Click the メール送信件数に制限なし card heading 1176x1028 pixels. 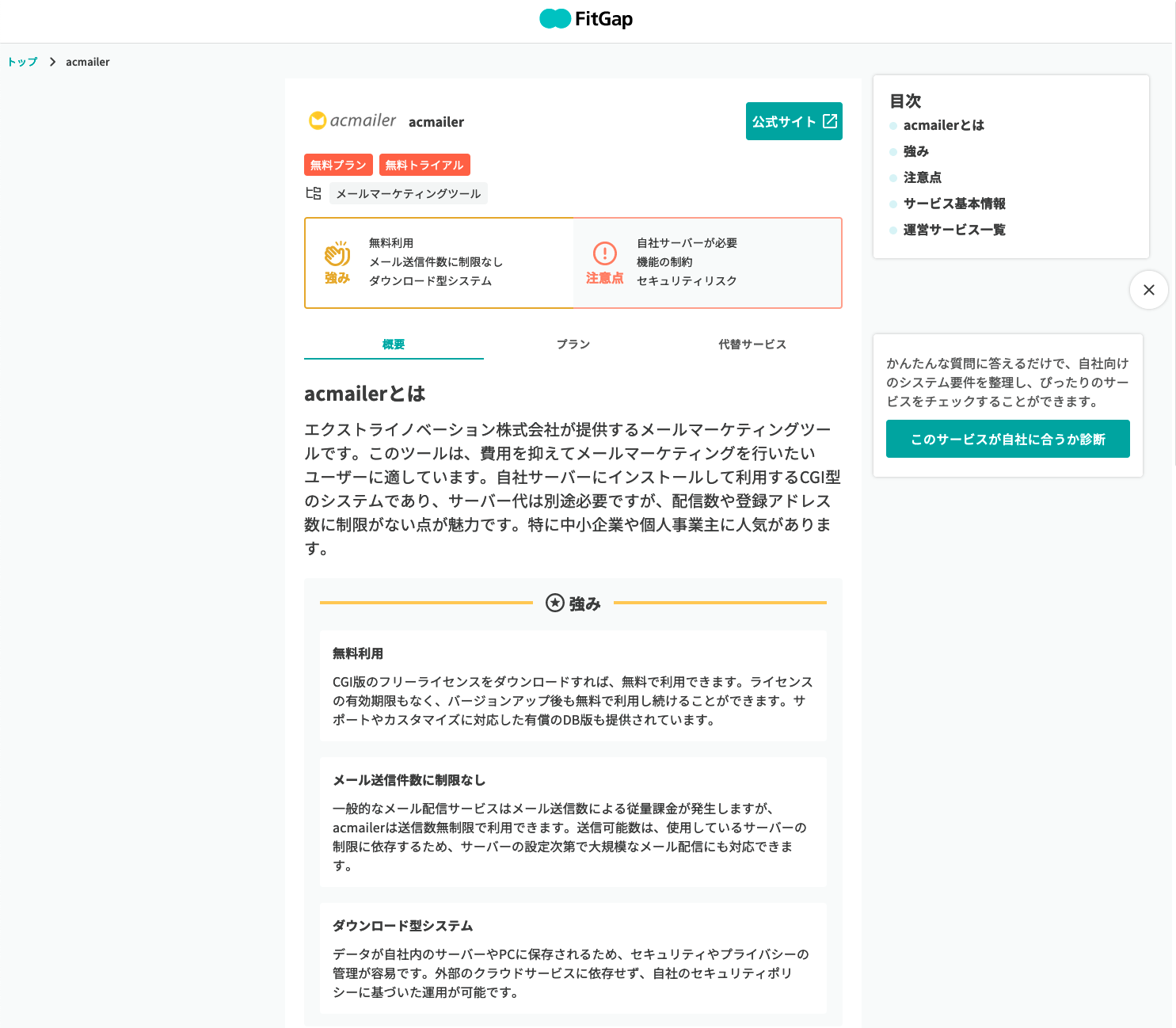click(x=409, y=780)
